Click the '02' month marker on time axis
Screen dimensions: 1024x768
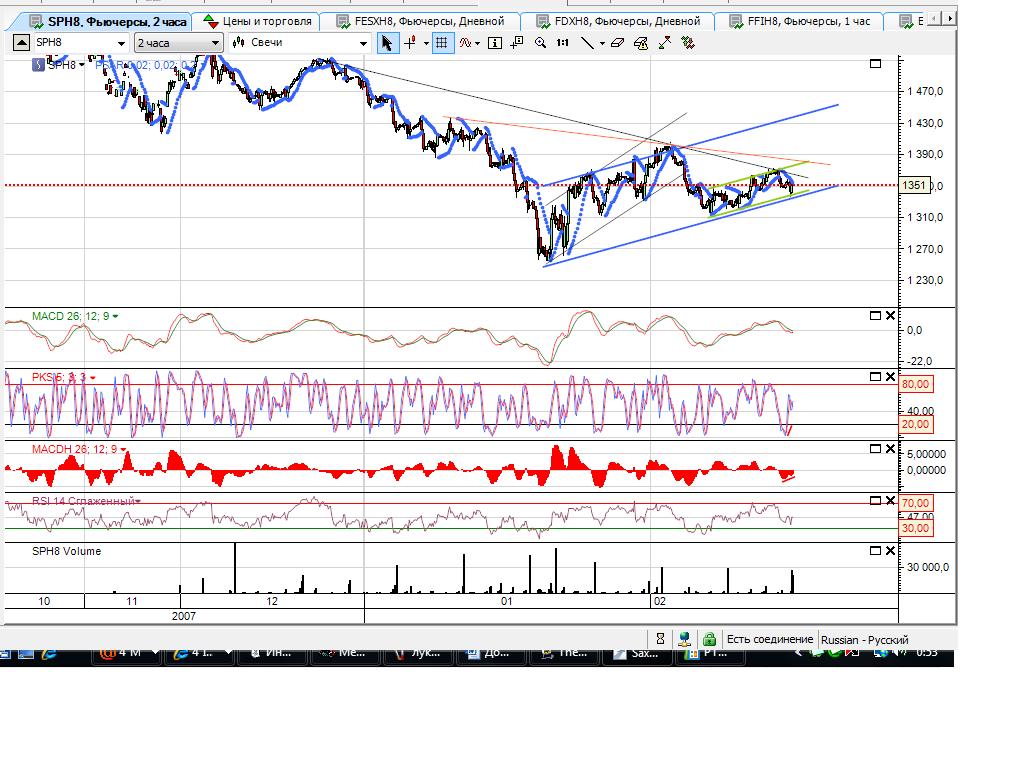tap(660, 601)
